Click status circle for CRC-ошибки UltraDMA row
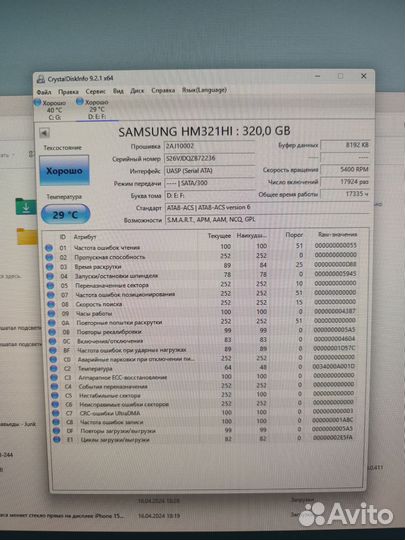The height and width of the screenshot is (540, 405). pyautogui.click(x=55, y=413)
